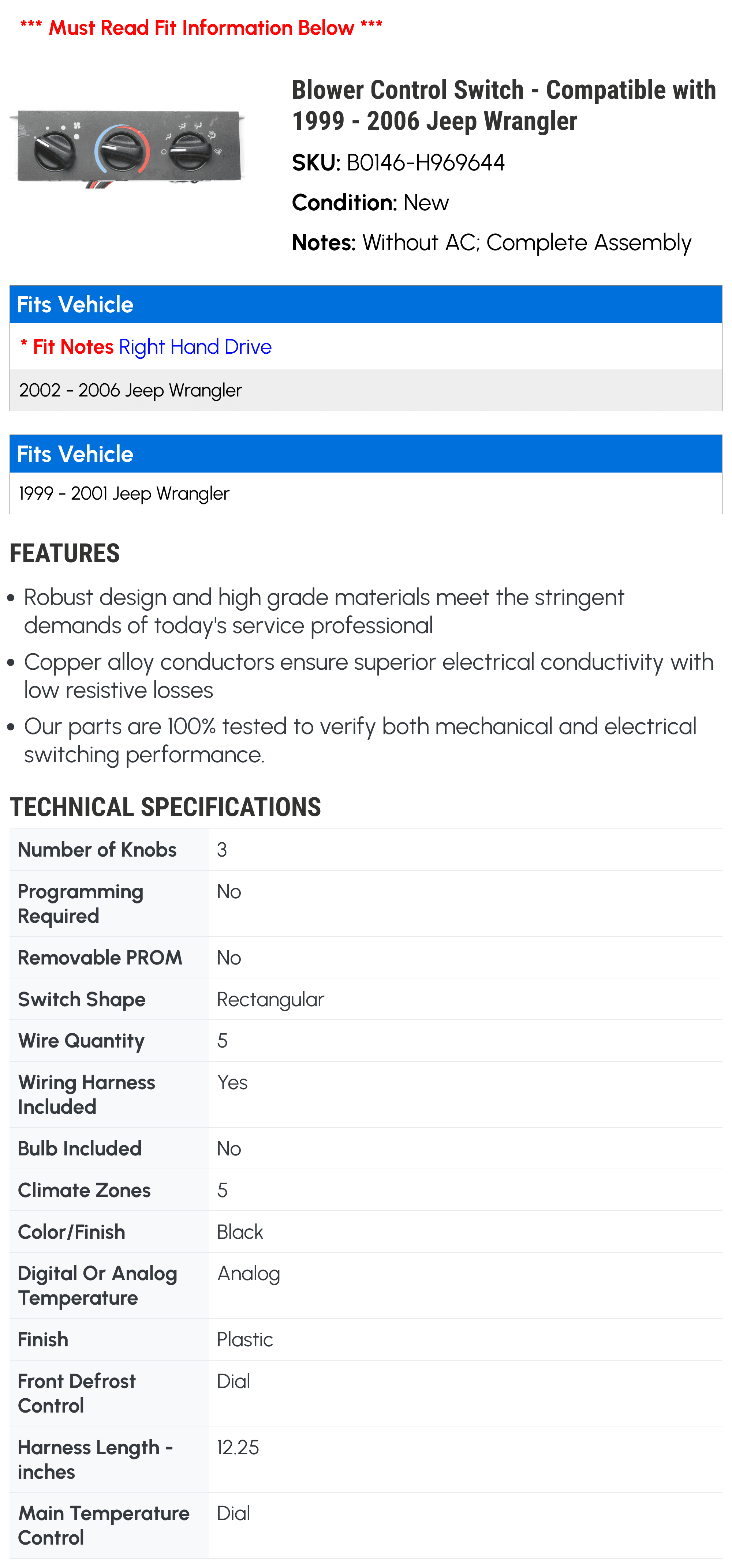
Task: Click the Color/Finish Black value
Action: click(x=240, y=1232)
